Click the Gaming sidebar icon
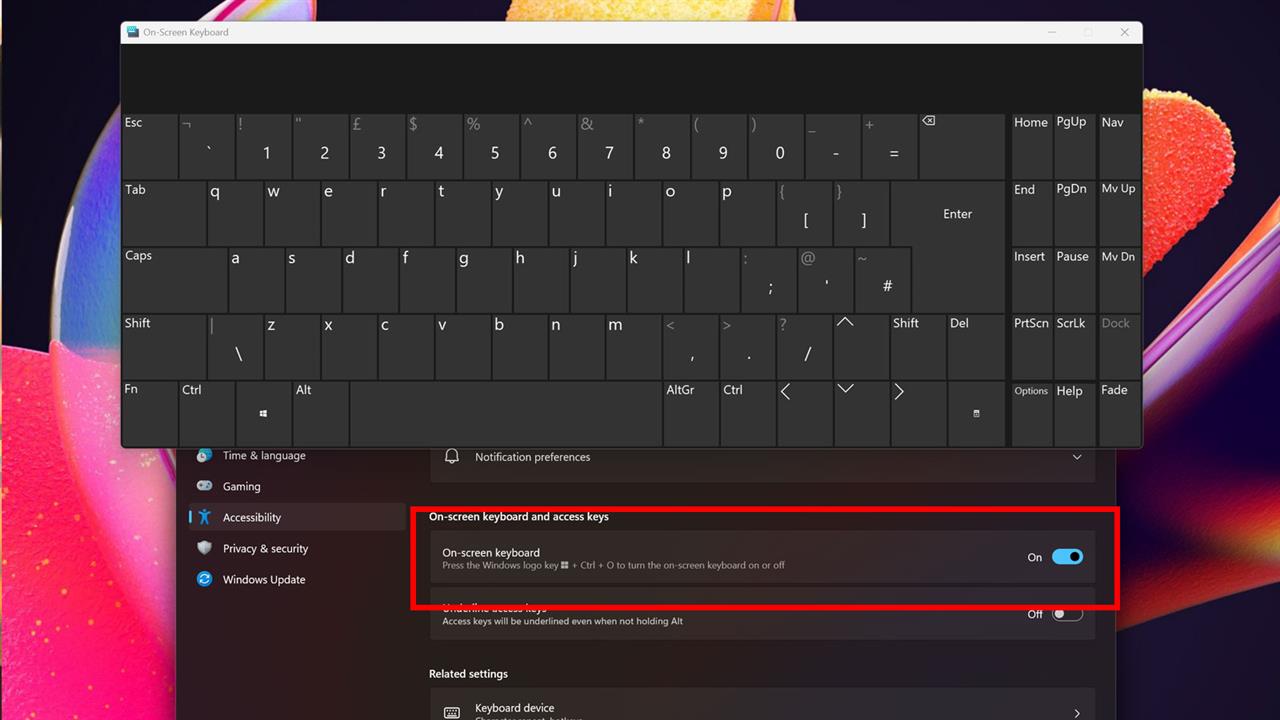The width and height of the screenshot is (1280, 720). pyautogui.click(x=204, y=486)
